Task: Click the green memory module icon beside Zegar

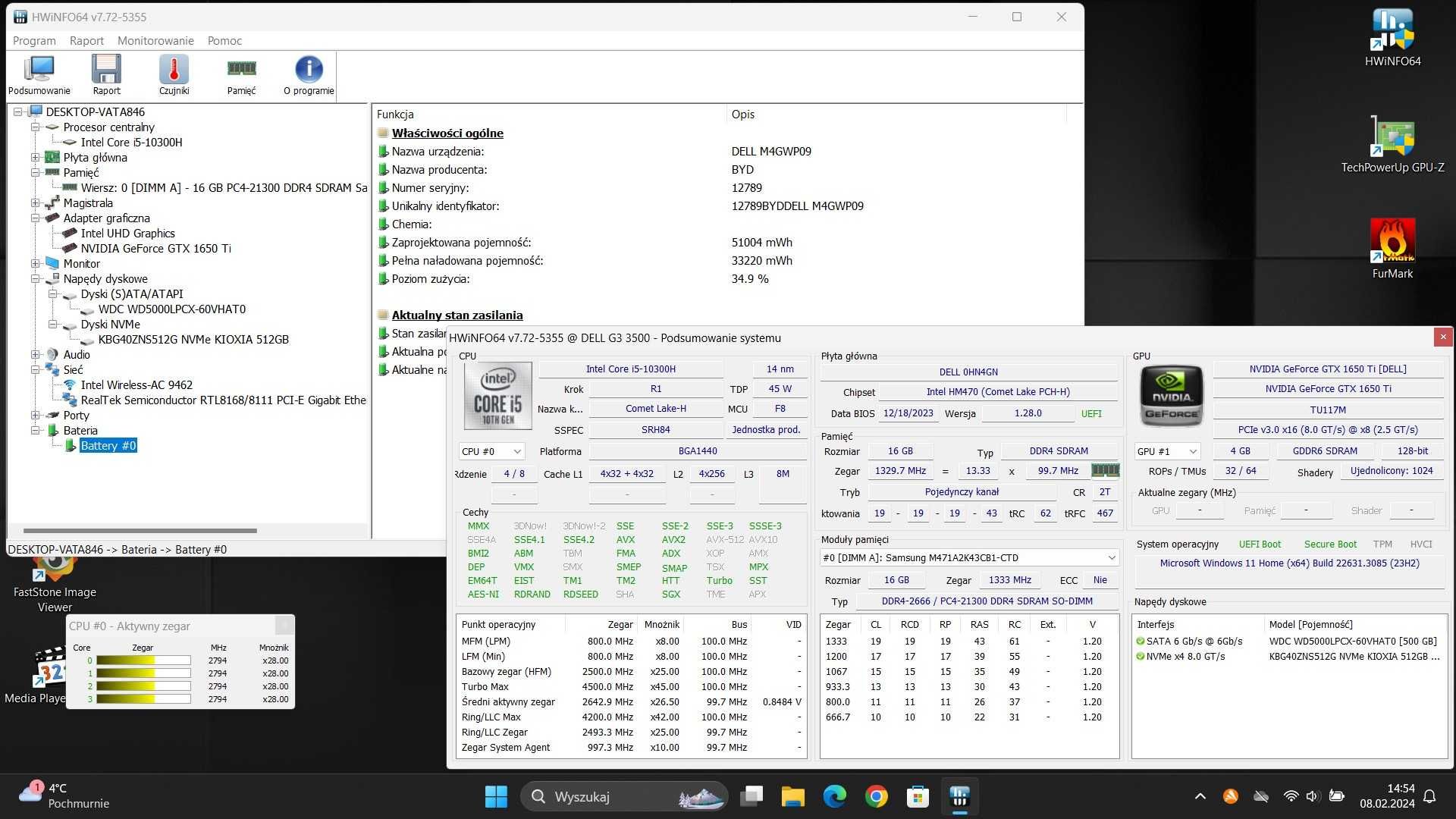Action: coord(1105,470)
